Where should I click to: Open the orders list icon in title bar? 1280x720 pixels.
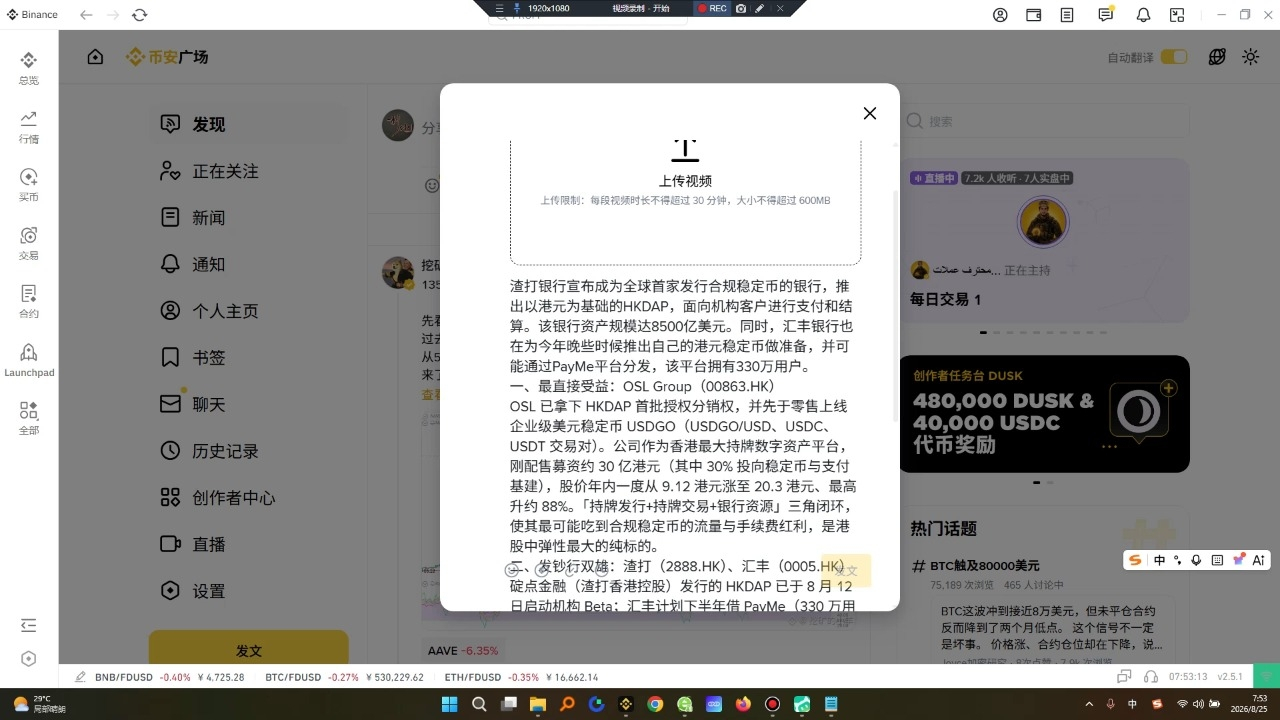tap(1068, 15)
